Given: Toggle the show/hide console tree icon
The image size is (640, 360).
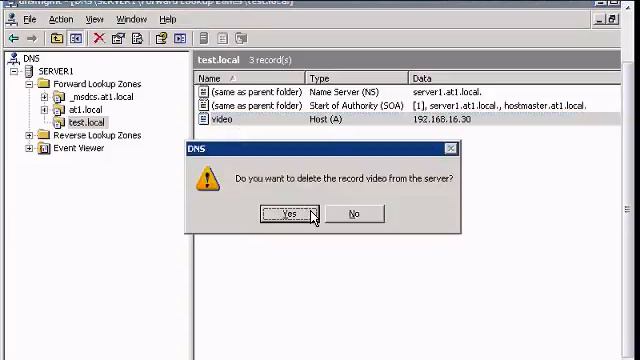Looking at the screenshot, I should pyautogui.click(x=76, y=39).
